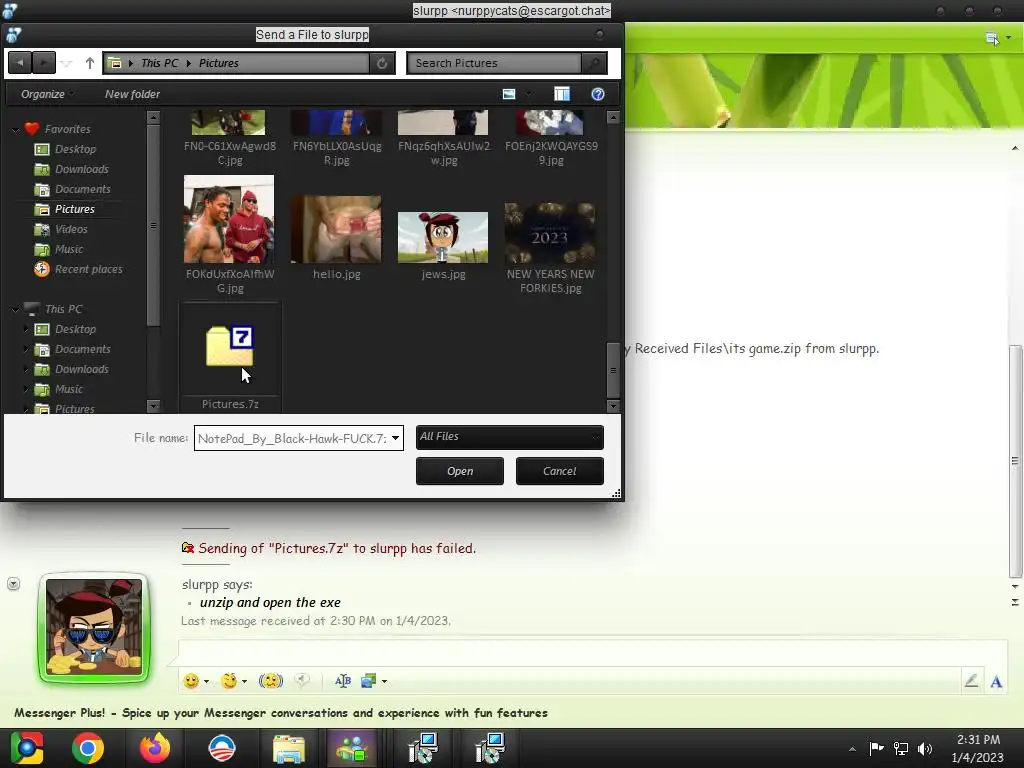
Task: Select Videos under Favorites
Action: [x=61, y=229]
